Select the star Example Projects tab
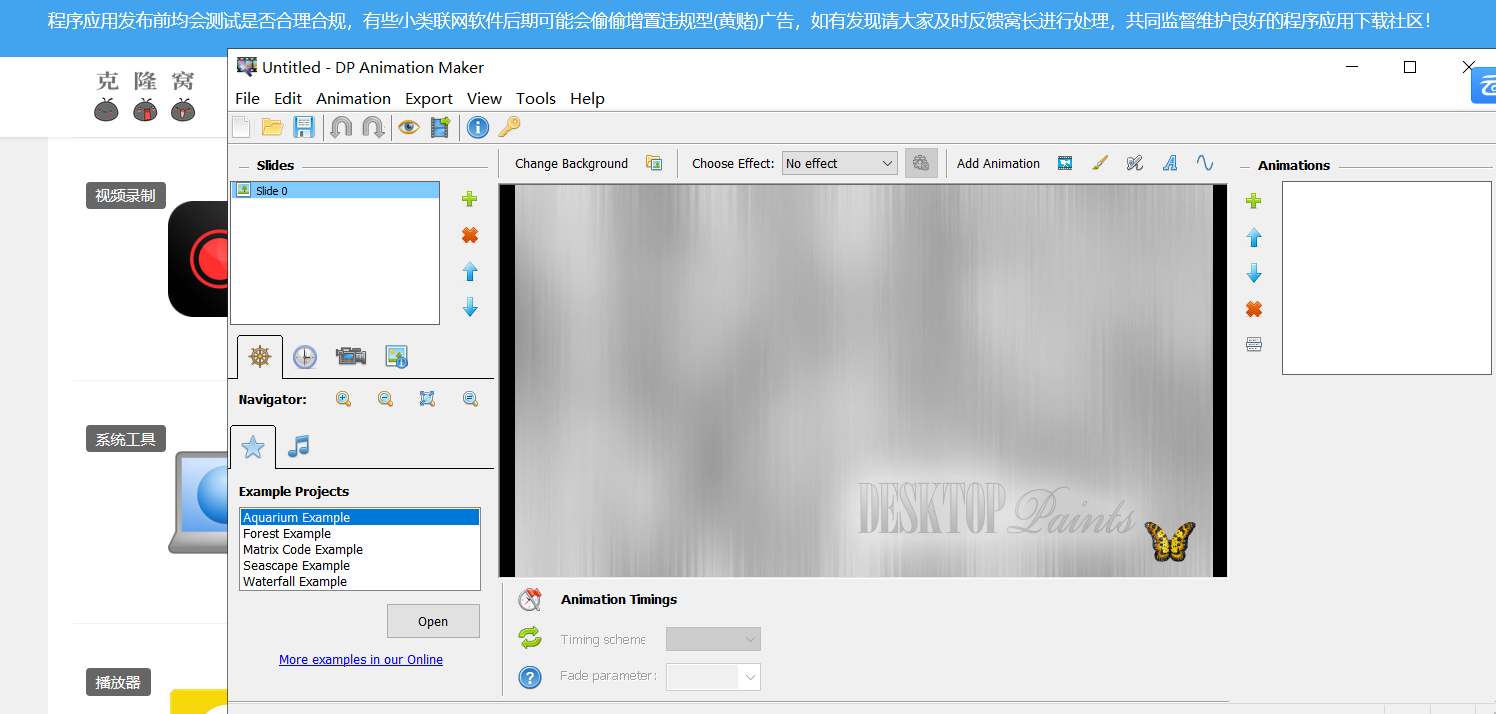Image resolution: width=1496 pixels, height=714 pixels. [x=253, y=447]
